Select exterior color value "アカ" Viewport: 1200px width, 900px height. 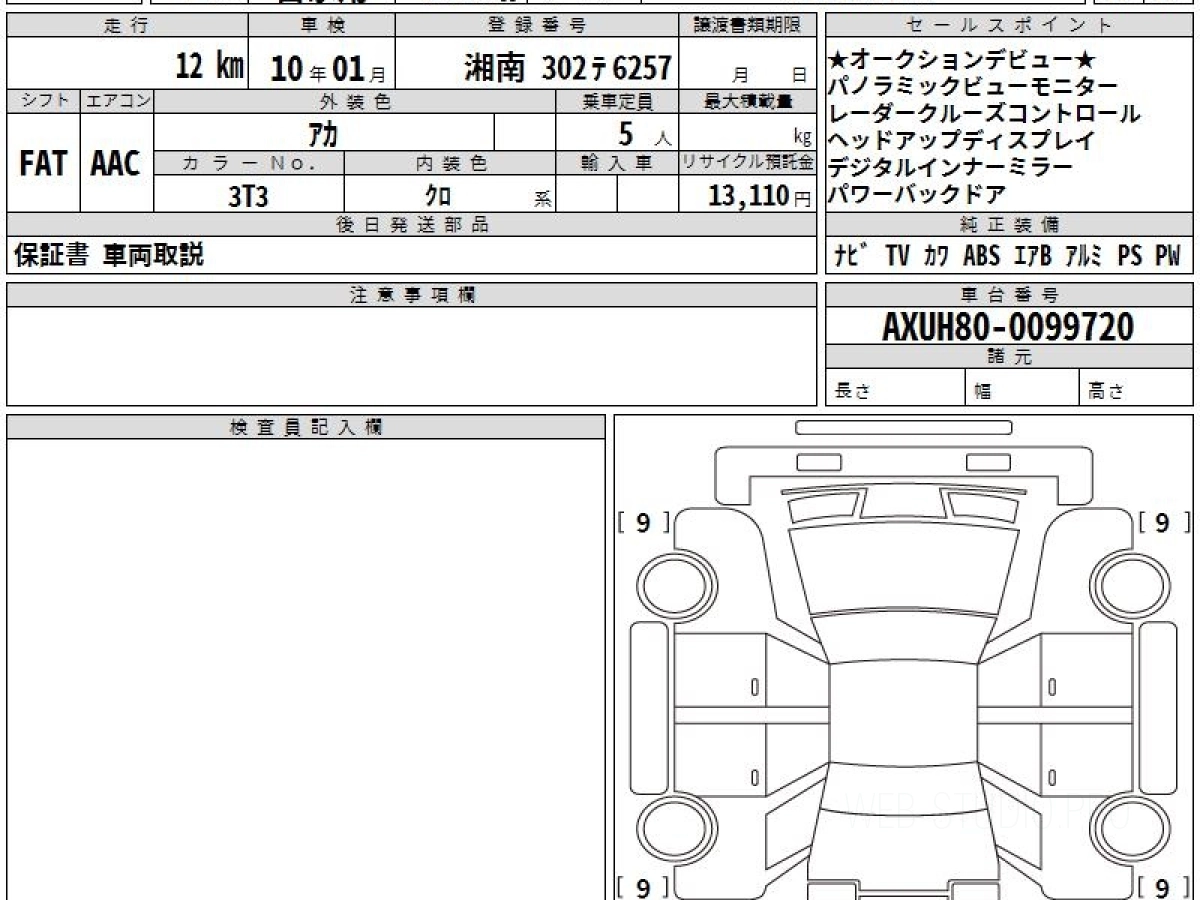pos(323,133)
